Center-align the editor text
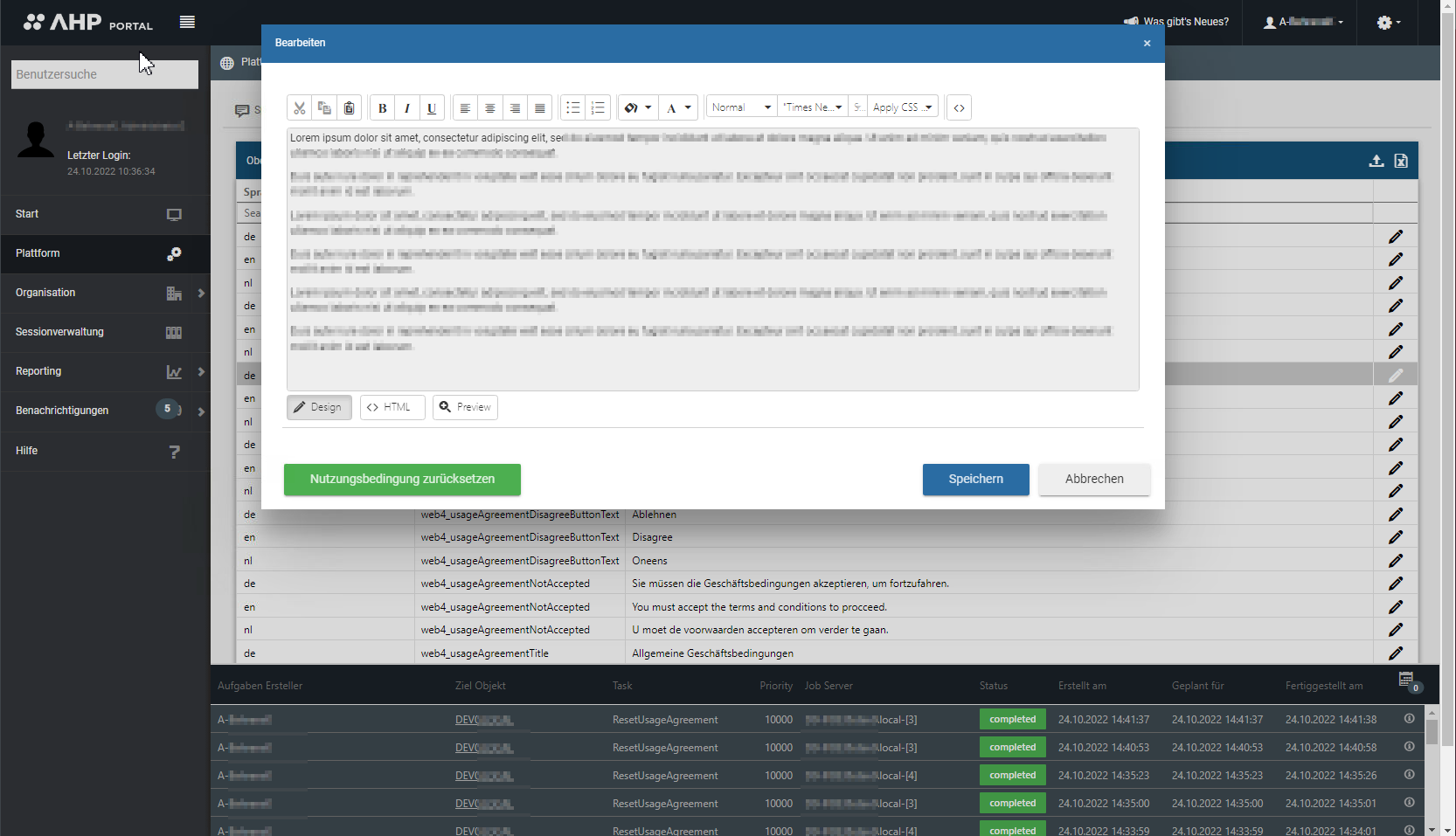The height and width of the screenshot is (836, 1456). (x=490, y=107)
